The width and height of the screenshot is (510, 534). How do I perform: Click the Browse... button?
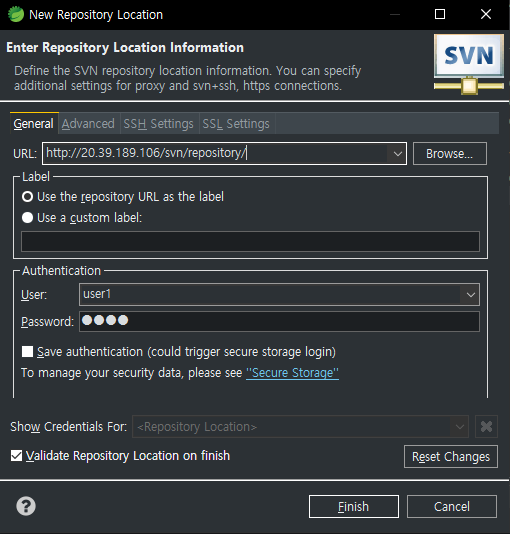449,154
